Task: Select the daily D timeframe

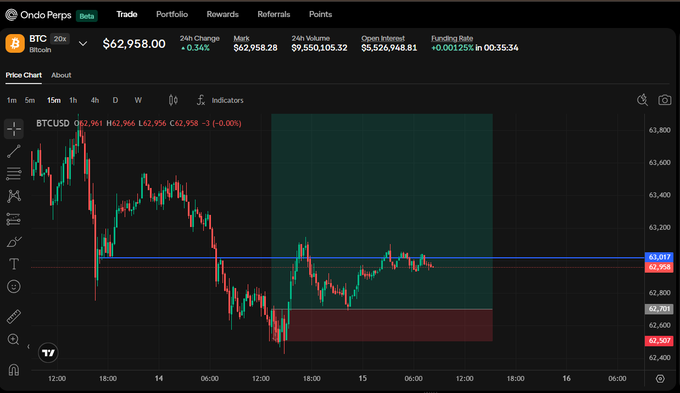Action: pos(115,100)
